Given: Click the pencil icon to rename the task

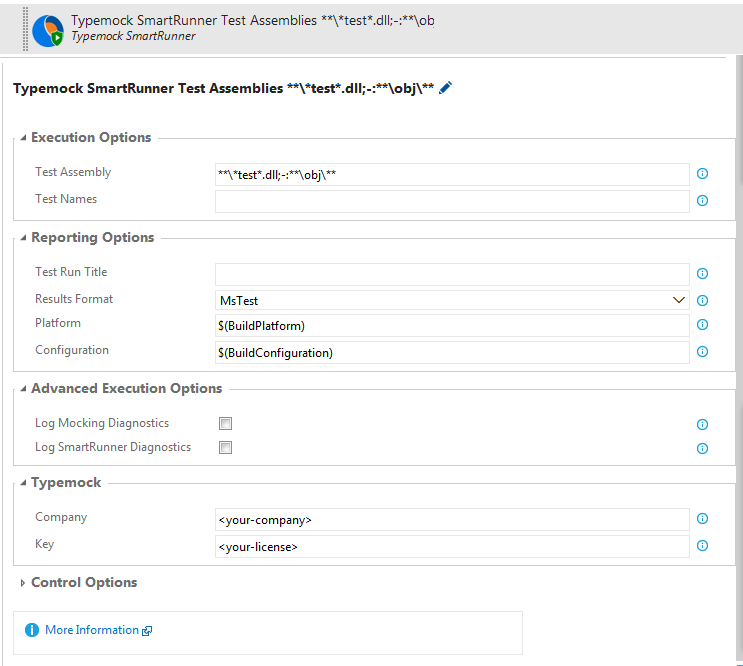Looking at the screenshot, I should (x=446, y=88).
